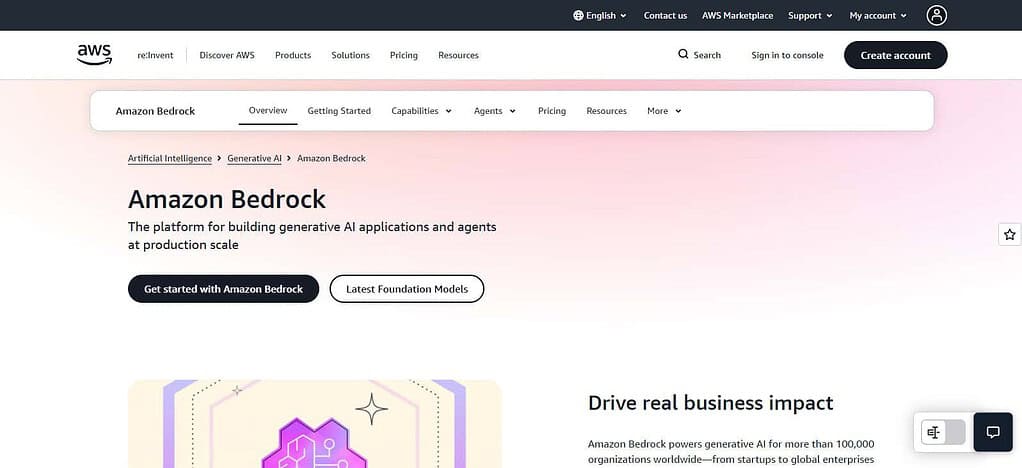The image size is (1022, 468).
Task: Open the Bedrock Resources tab
Action: click(x=606, y=111)
